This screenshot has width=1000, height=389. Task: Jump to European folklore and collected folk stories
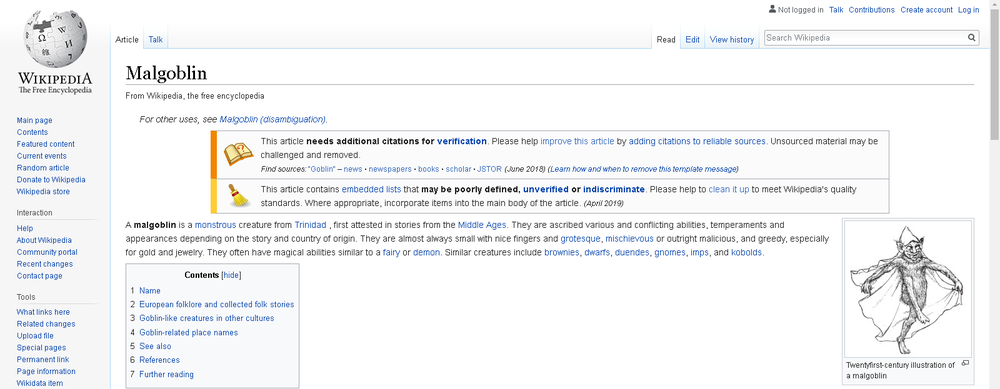(217, 305)
